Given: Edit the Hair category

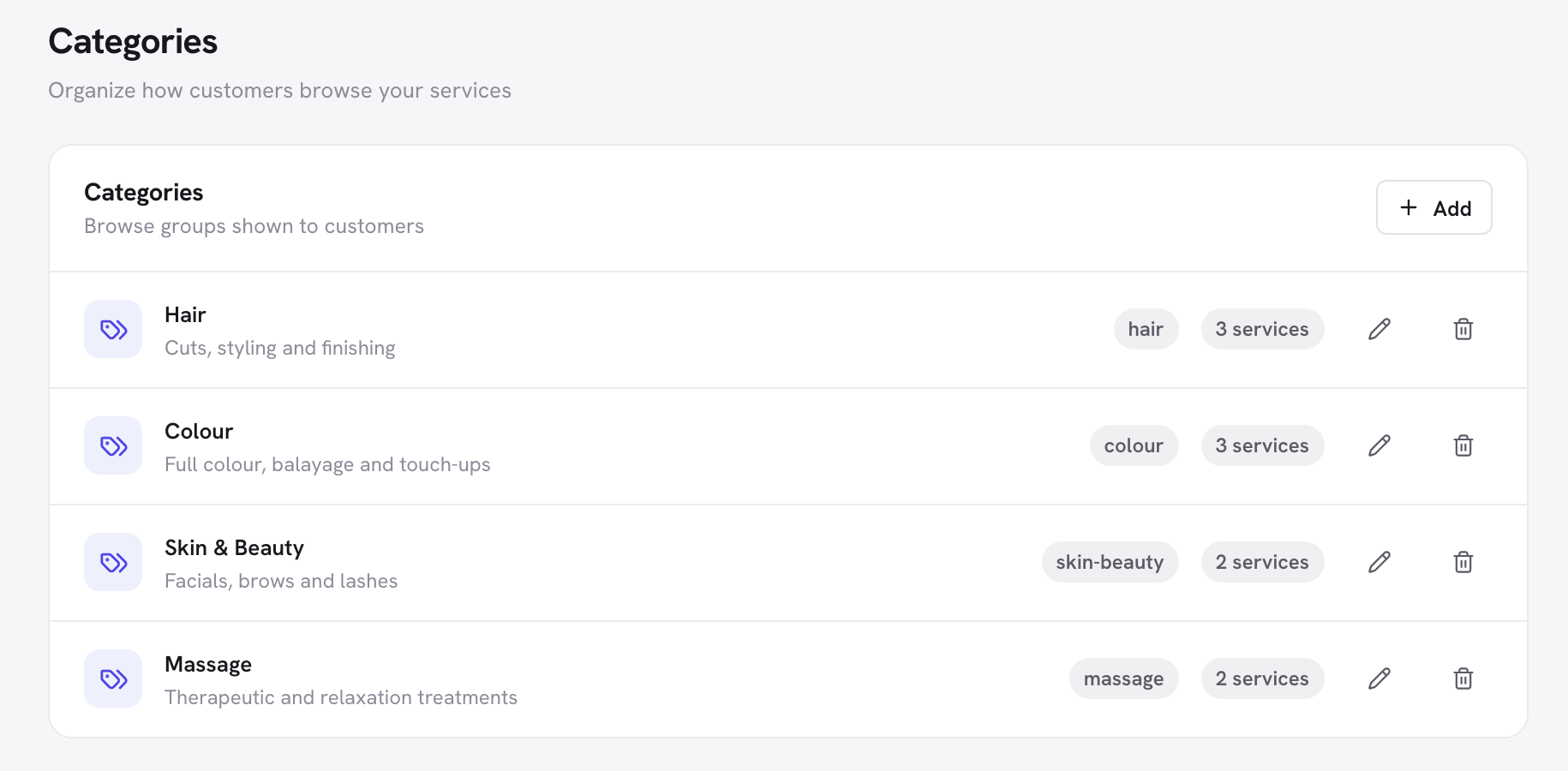Looking at the screenshot, I should tap(1379, 329).
